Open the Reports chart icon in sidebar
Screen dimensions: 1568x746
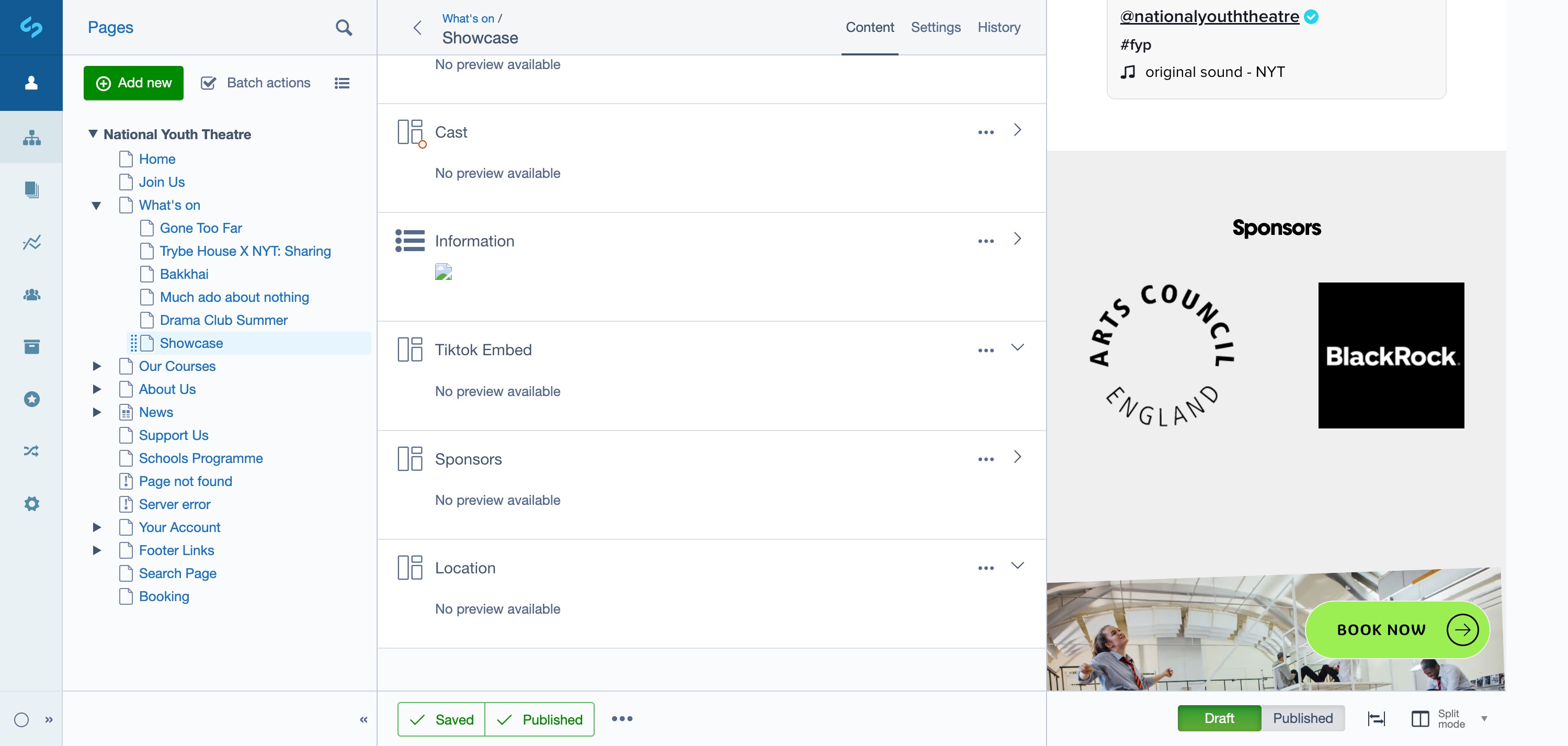32,242
